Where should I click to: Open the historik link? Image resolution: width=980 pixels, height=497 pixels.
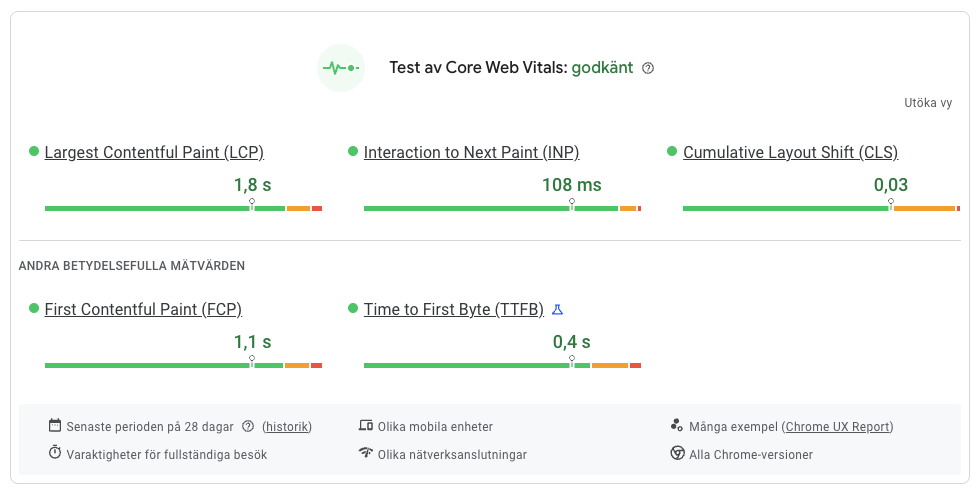[287, 427]
